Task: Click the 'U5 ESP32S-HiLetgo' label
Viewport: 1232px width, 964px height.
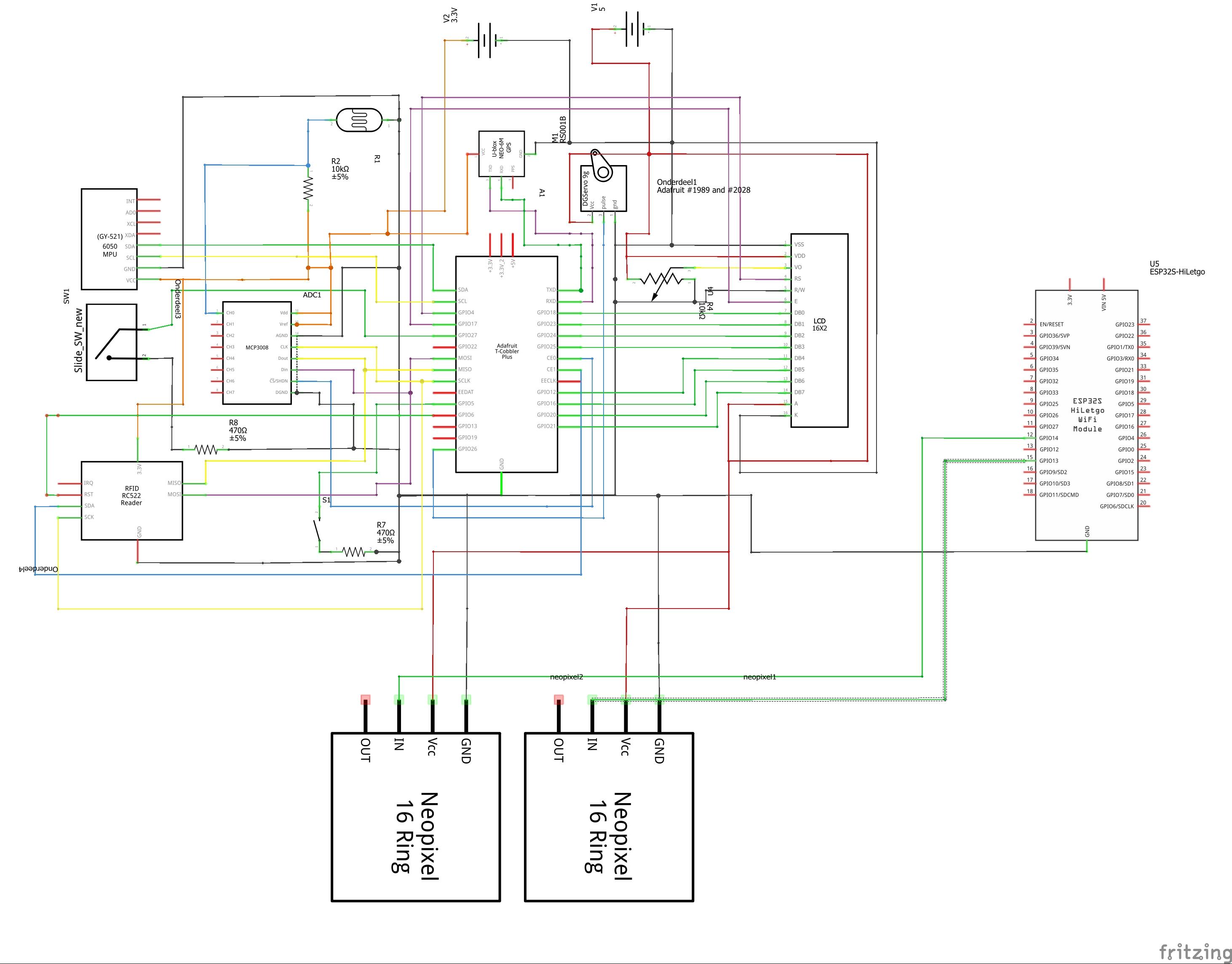Action: pos(1177,267)
